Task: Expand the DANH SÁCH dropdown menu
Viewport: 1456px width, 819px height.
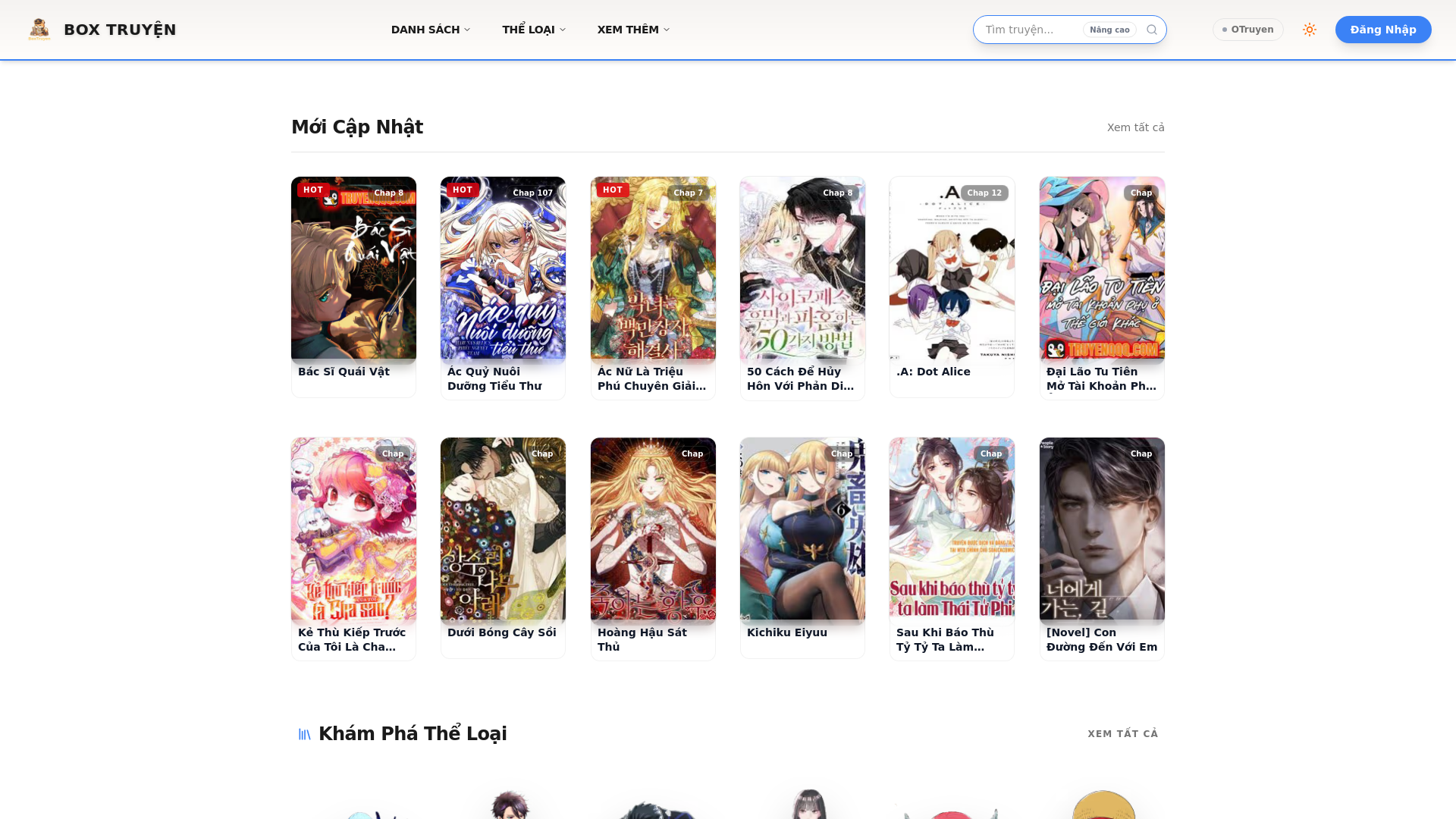Action: tap(431, 30)
